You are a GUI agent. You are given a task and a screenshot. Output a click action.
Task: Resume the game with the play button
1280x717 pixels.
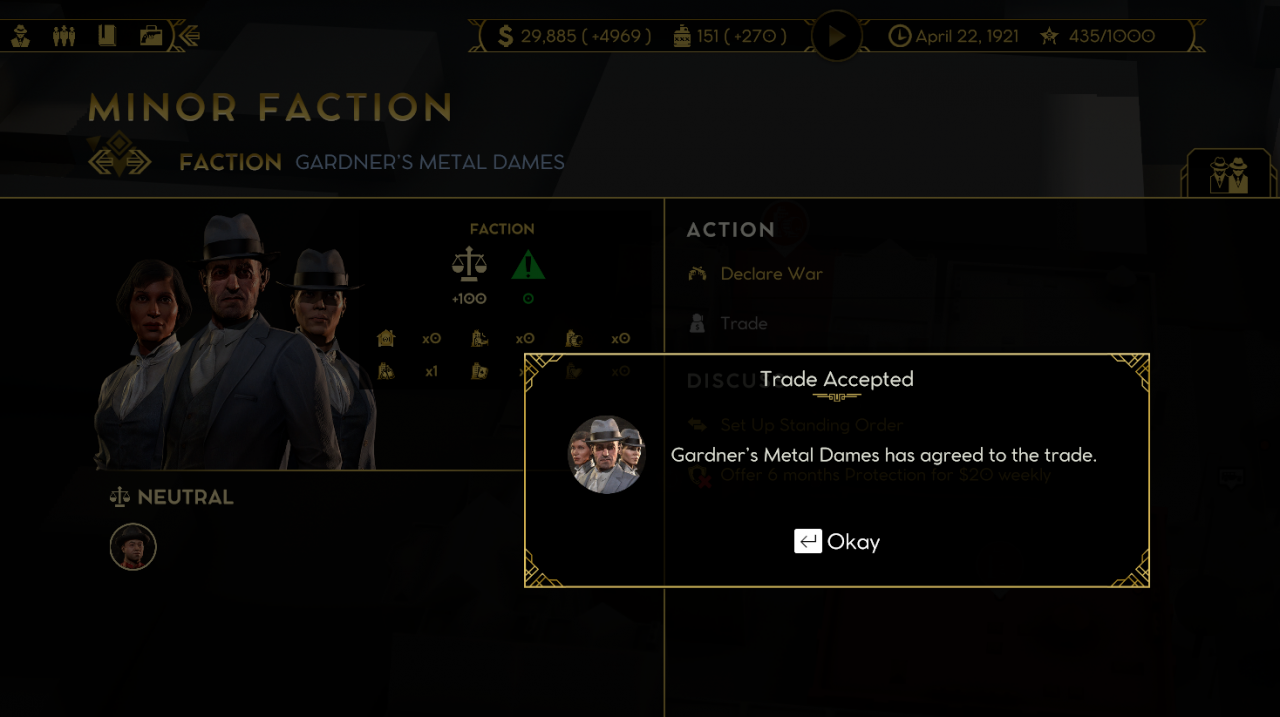click(836, 36)
